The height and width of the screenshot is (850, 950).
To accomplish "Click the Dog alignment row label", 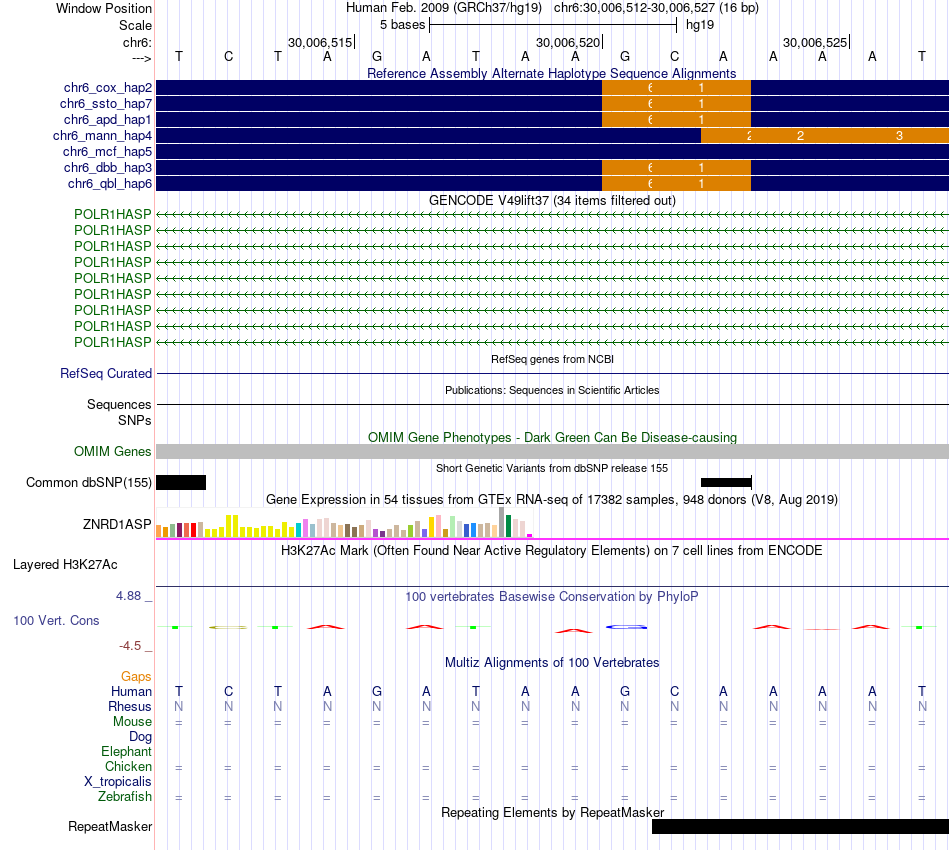I will 140,737.
